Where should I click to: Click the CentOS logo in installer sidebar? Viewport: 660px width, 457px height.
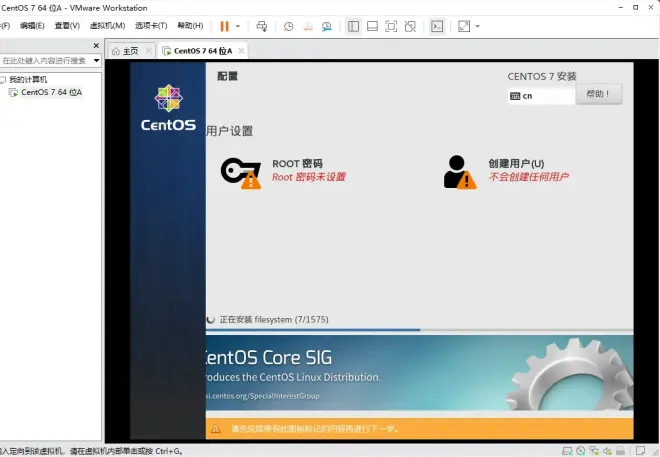coord(168,107)
